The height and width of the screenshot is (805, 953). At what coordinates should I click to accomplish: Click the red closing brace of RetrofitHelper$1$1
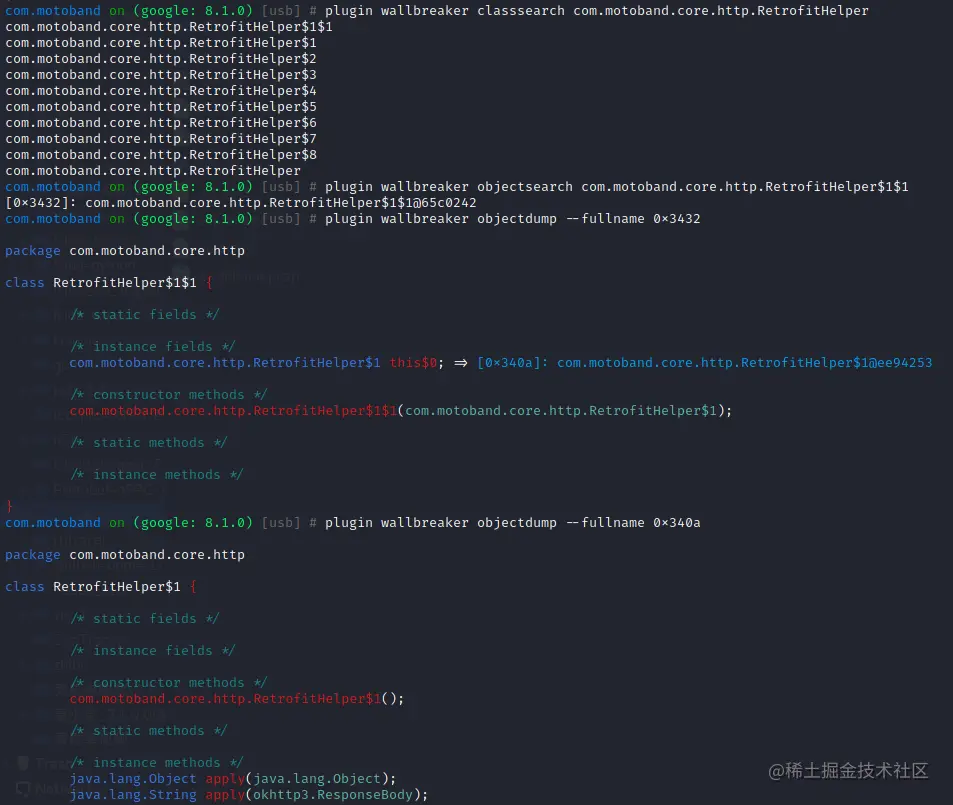pos(9,506)
